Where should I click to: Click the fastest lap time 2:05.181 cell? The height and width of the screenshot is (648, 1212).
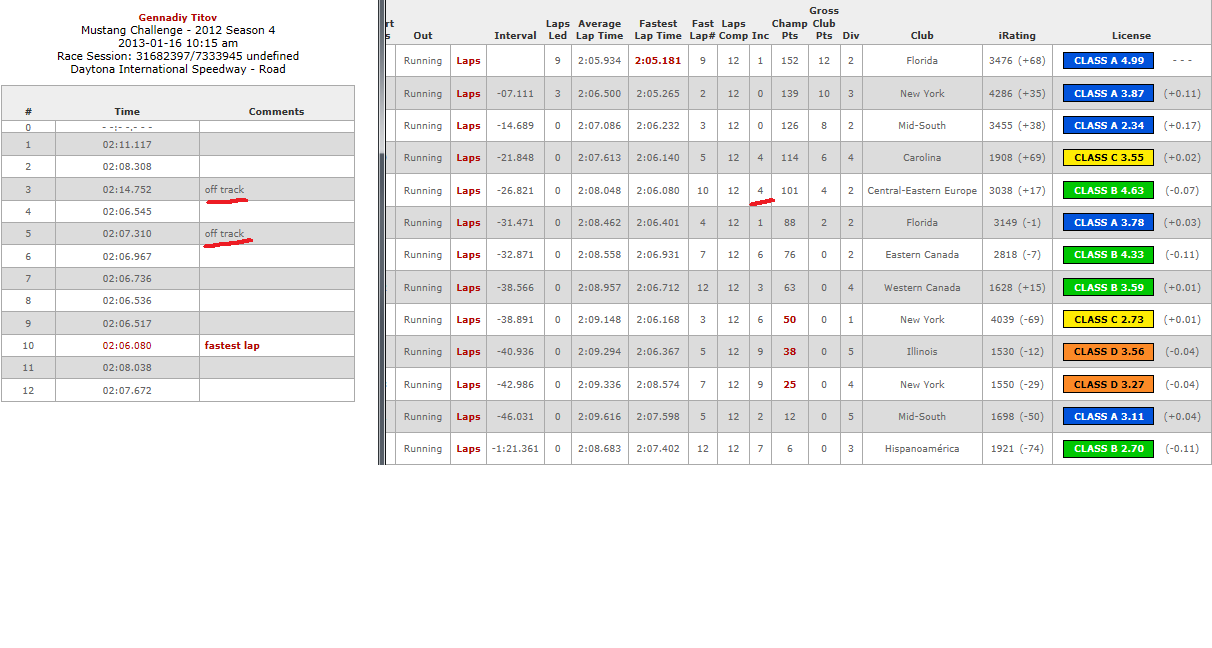coord(658,61)
